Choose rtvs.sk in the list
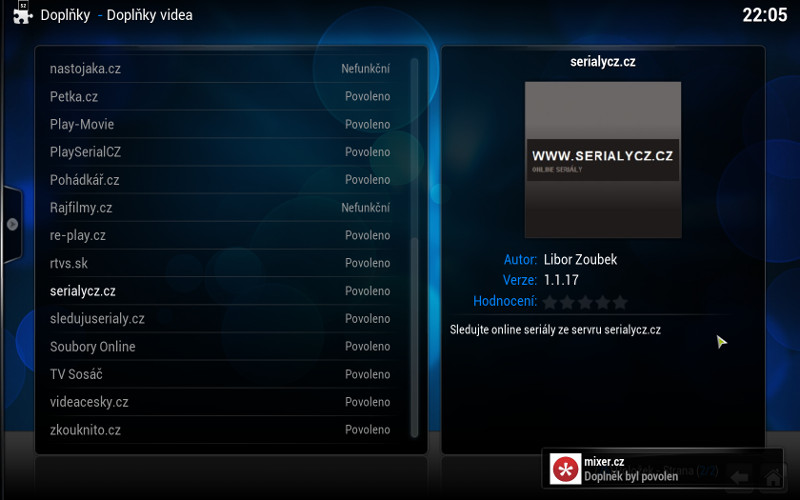Image resolution: width=800 pixels, height=500 pixels. tap(221, 263)
